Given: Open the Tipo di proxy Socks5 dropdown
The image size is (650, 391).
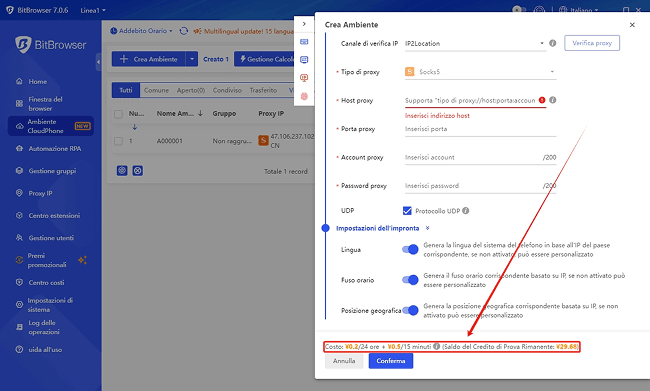Looking at the screenshot, I should 480,72.
